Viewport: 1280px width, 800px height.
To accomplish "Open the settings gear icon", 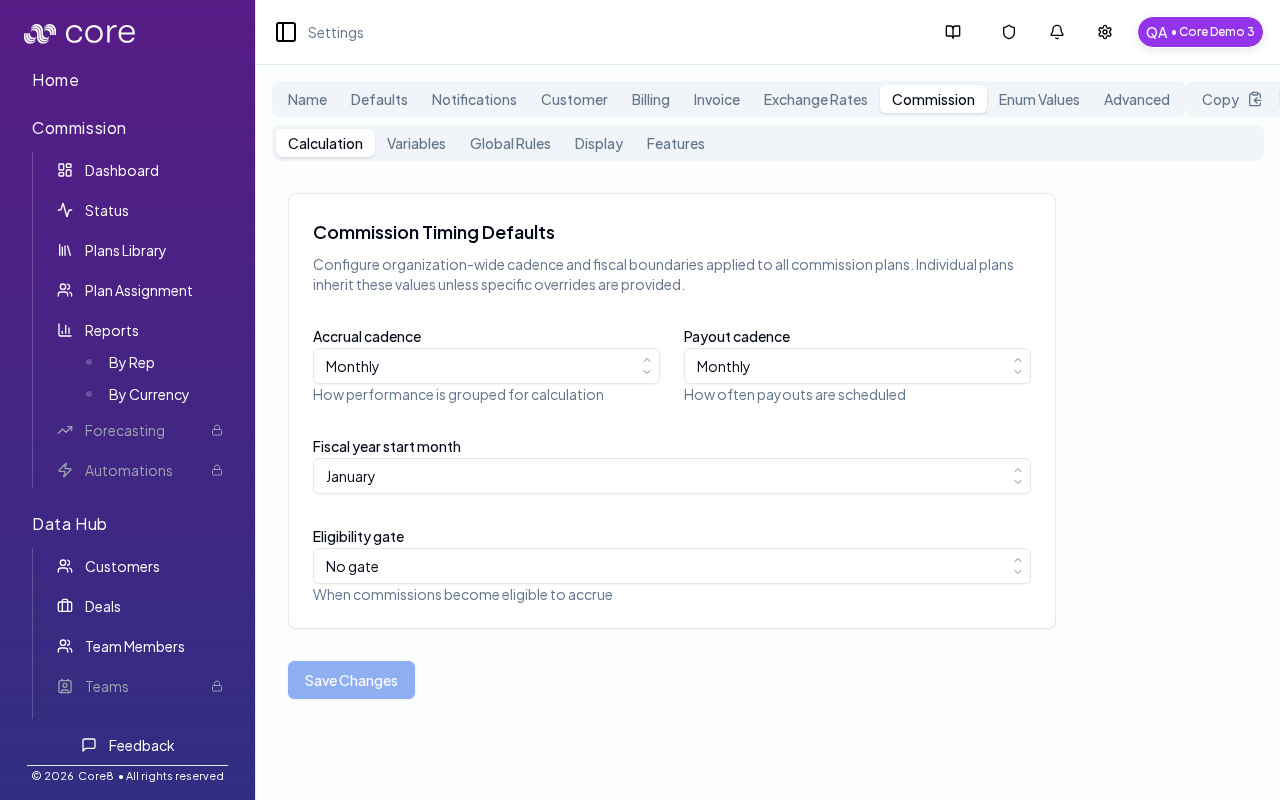I will coord(1105,32).
